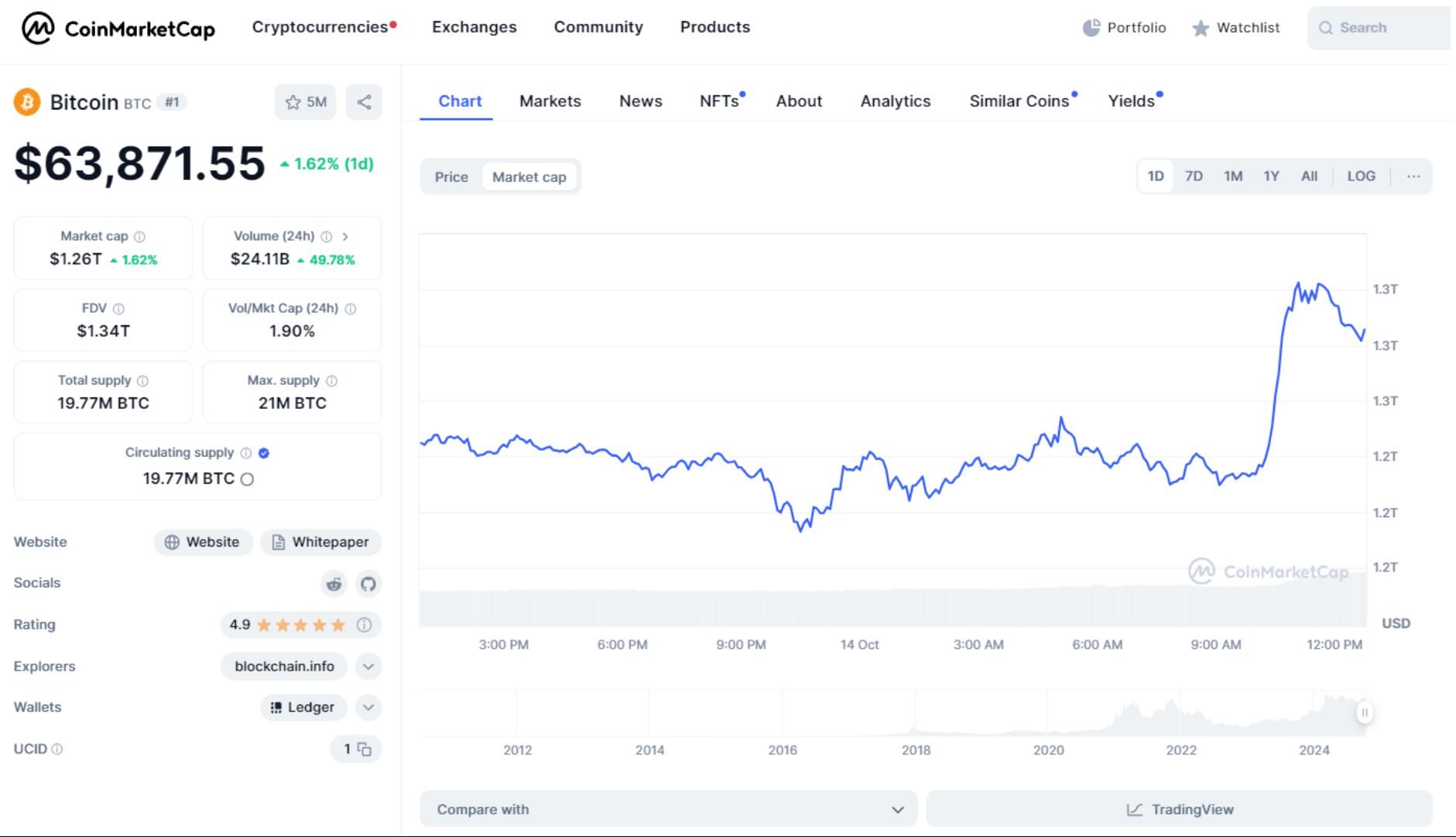Copy the UCID value
1456x837 pixels.
[x=364, y=749]
